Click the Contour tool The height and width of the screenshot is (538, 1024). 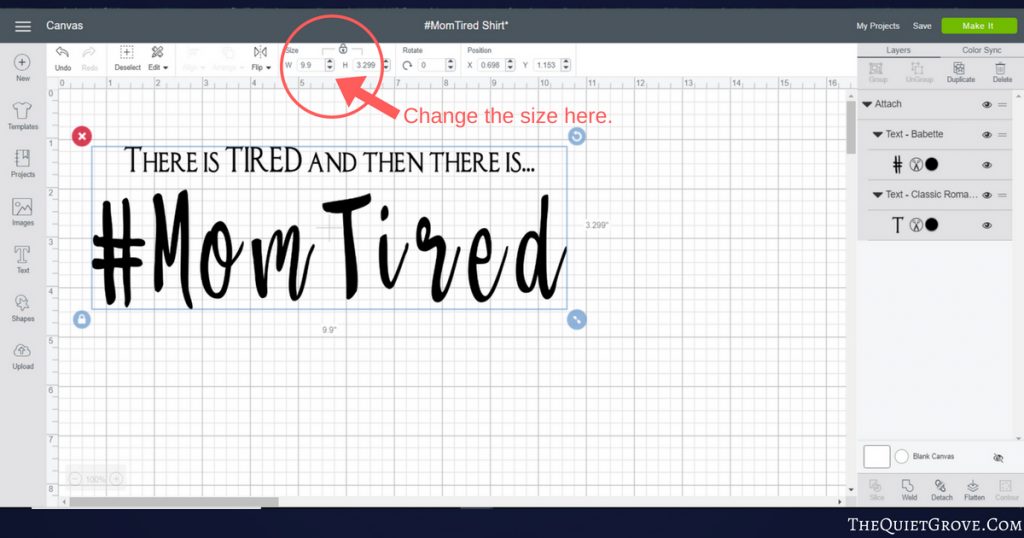(x=1006, y=489)
